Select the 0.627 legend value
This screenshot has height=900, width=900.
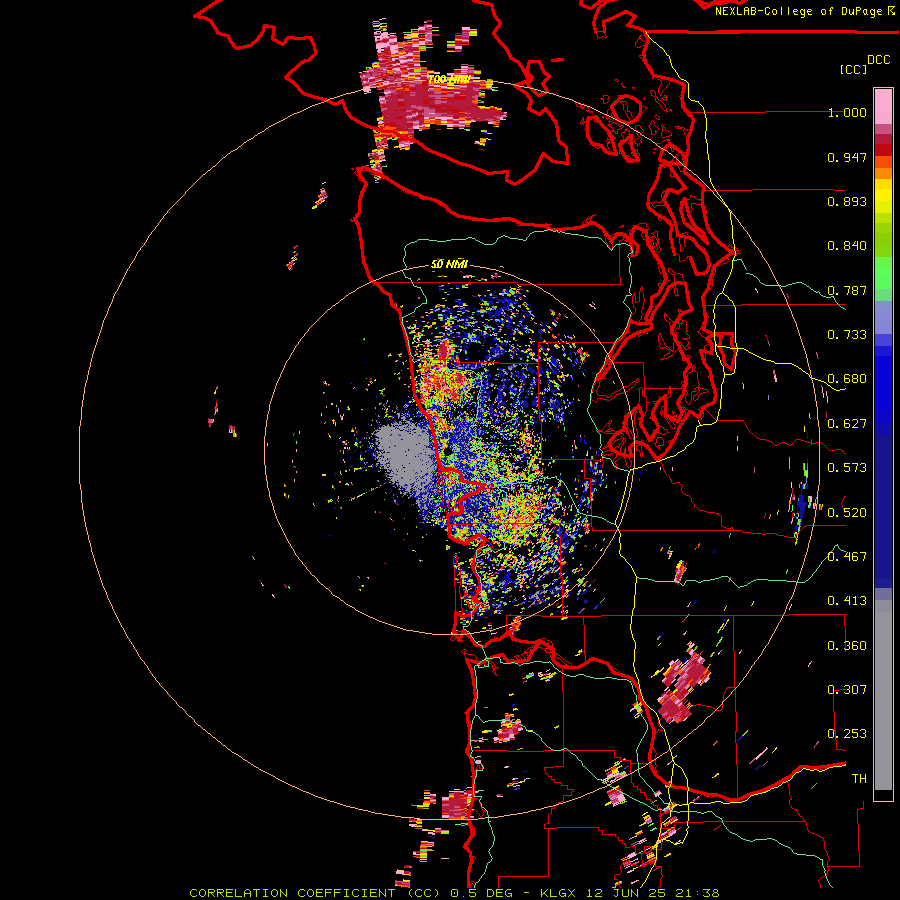point(847,424)
